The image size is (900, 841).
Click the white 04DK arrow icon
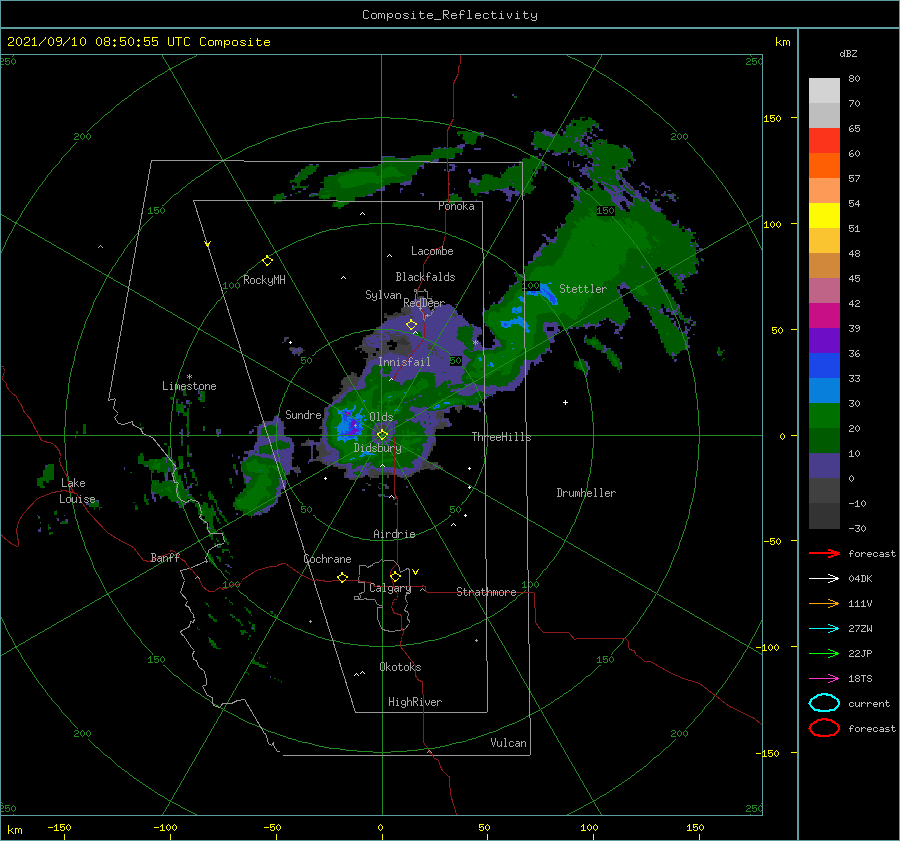pyautogui.click(x=824, y=578)
